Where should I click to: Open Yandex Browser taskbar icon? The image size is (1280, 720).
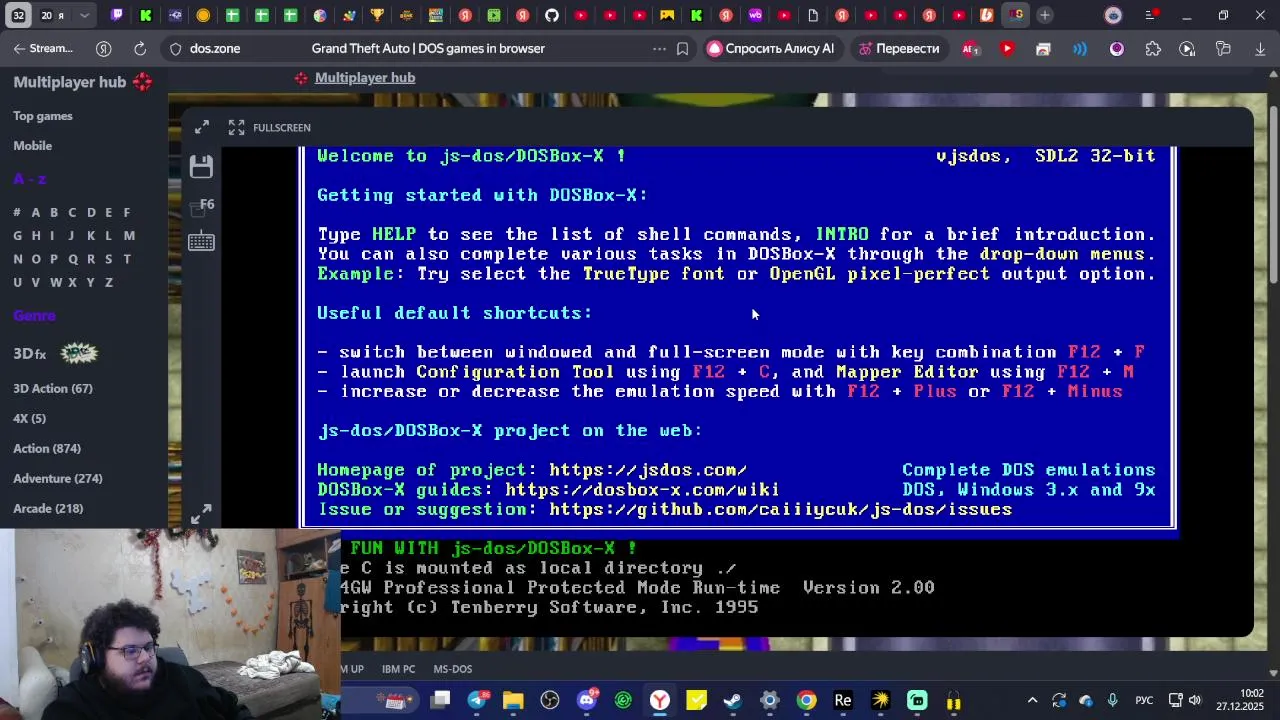point(660,700)
